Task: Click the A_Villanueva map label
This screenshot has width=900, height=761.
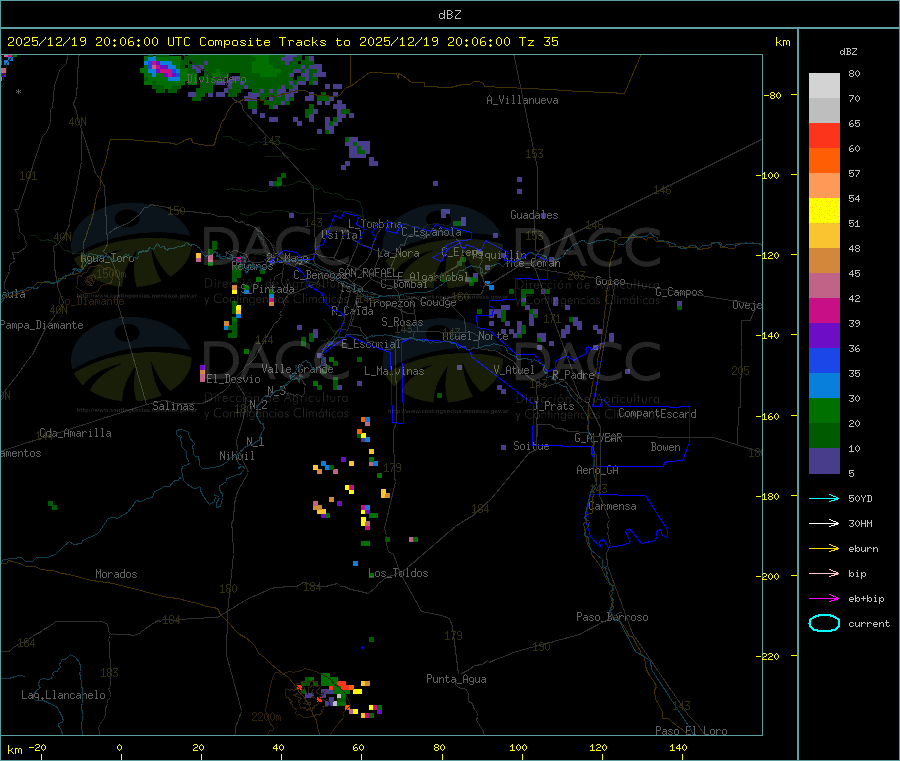Action: (x=522, y=100)
